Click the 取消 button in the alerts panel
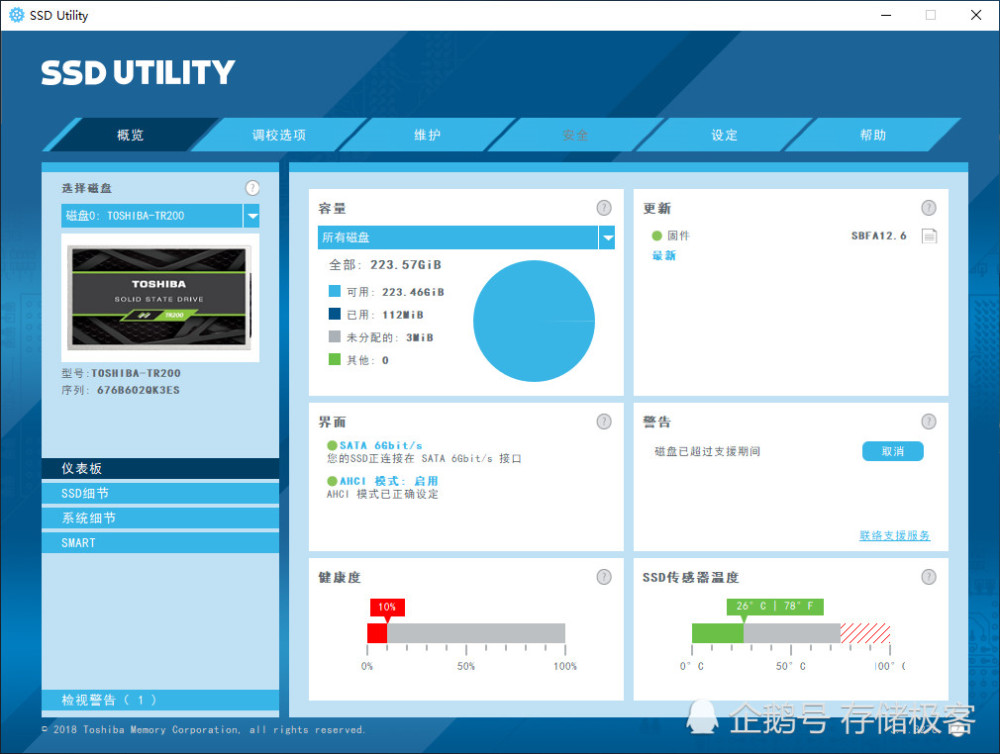The image size is (1000, 754). click(892, 451)
